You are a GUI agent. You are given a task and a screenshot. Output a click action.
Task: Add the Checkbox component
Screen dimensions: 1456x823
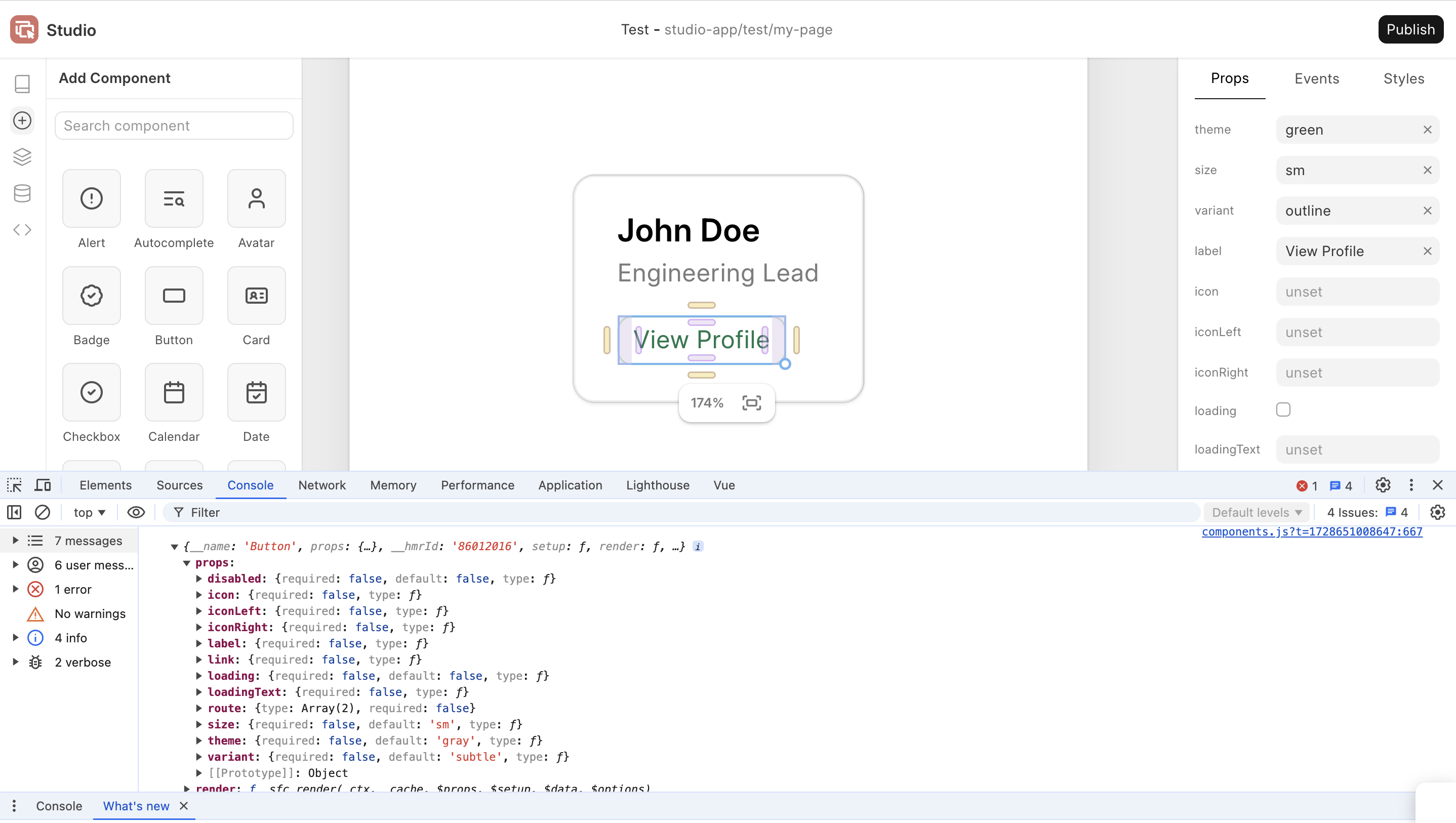(x=92, y=392)
